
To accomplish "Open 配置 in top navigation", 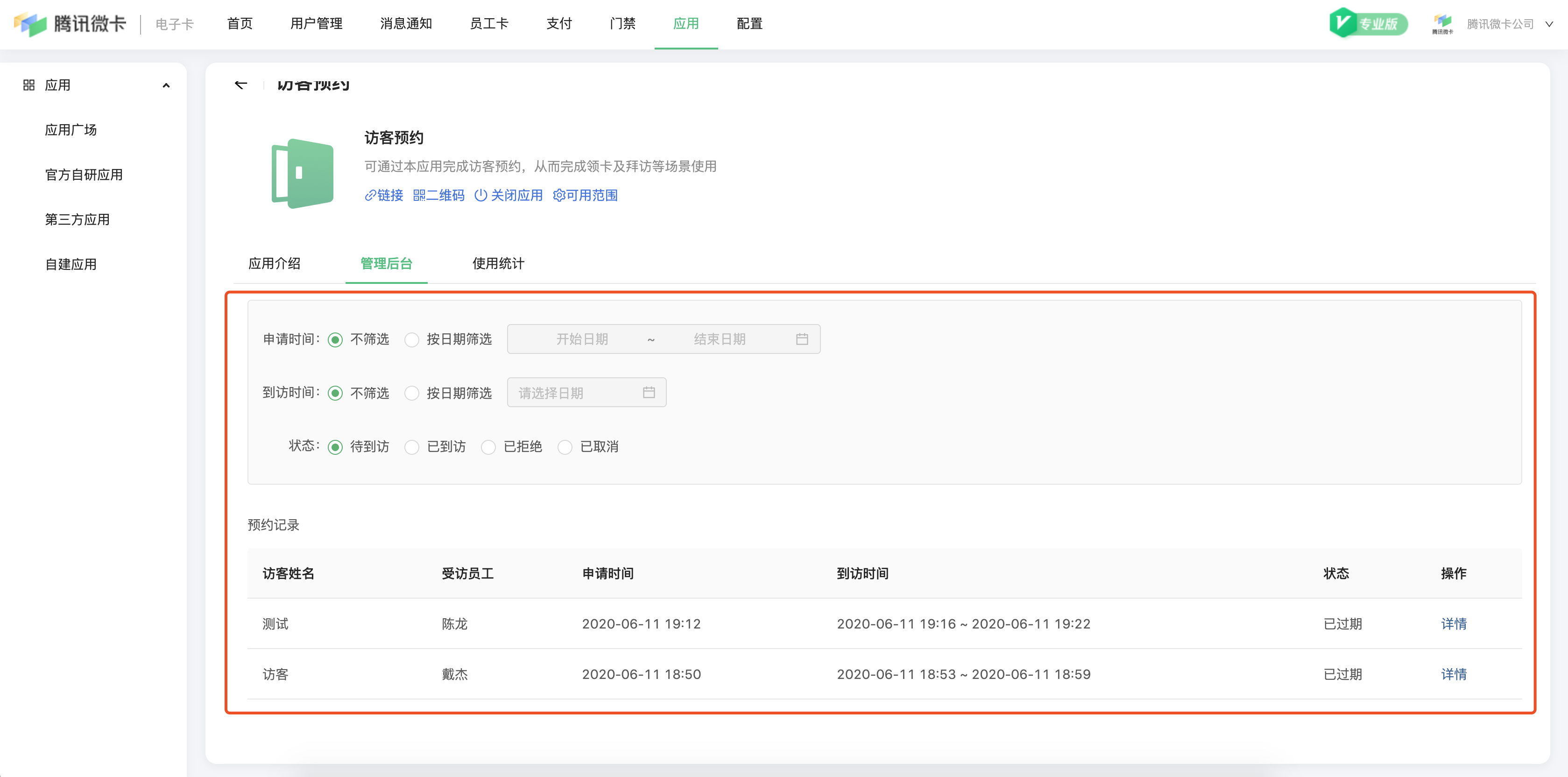I will click(749, 24).
